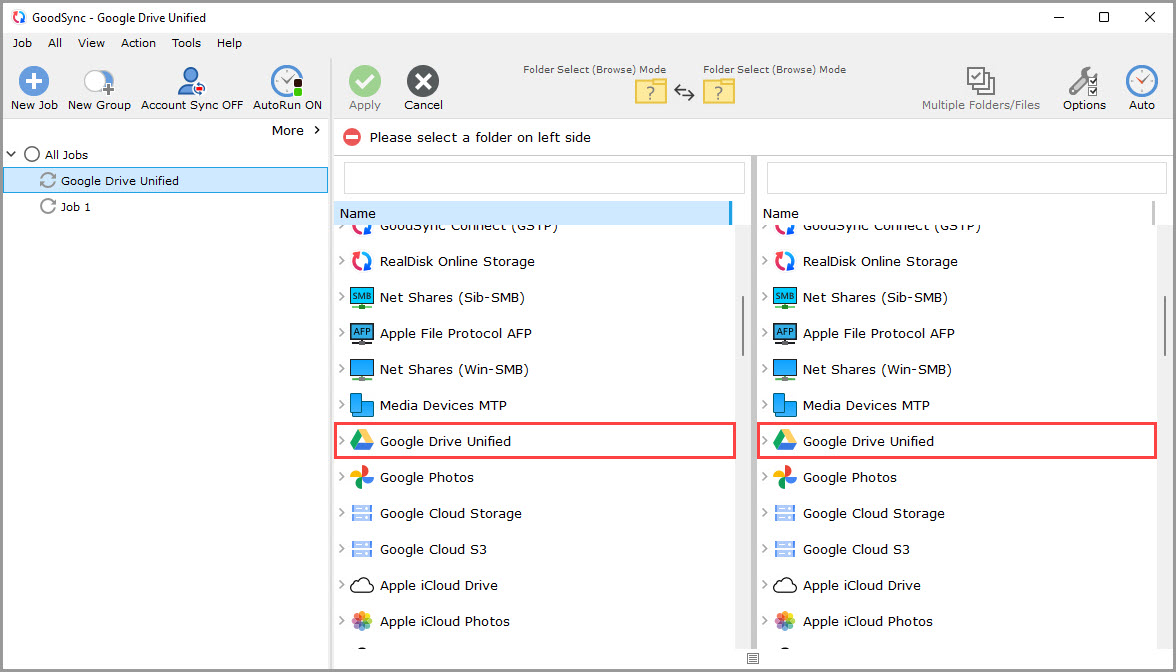1176x672 pixels.
Task: Click Apple iCloud Photos icon in left pane
Action: (x=362, y=621)
